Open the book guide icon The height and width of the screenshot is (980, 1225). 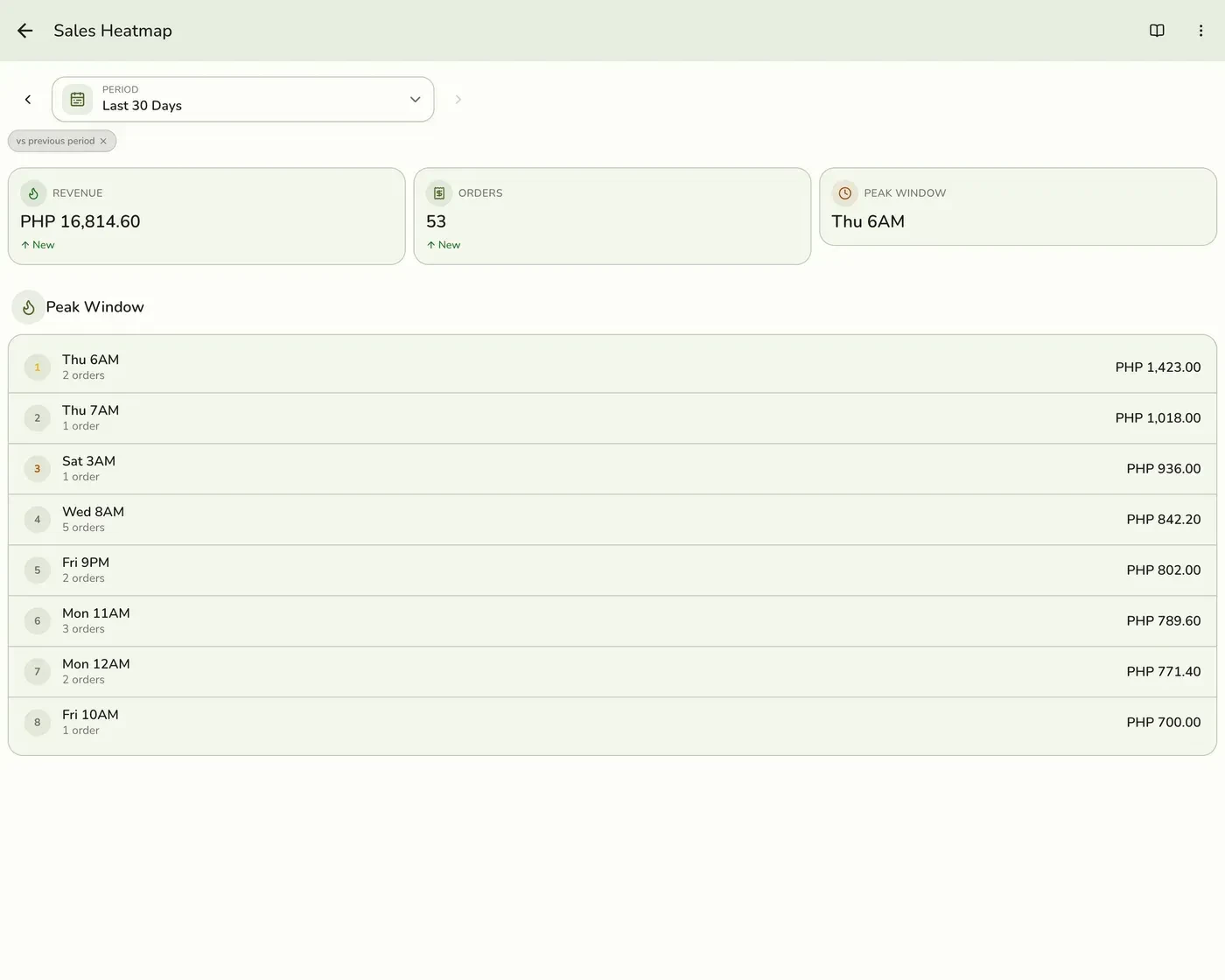click(x=1157, y=31)
